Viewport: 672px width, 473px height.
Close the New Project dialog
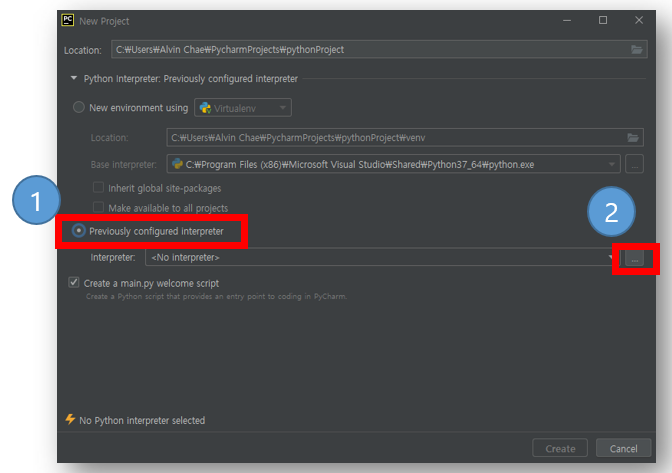[639, 20]
